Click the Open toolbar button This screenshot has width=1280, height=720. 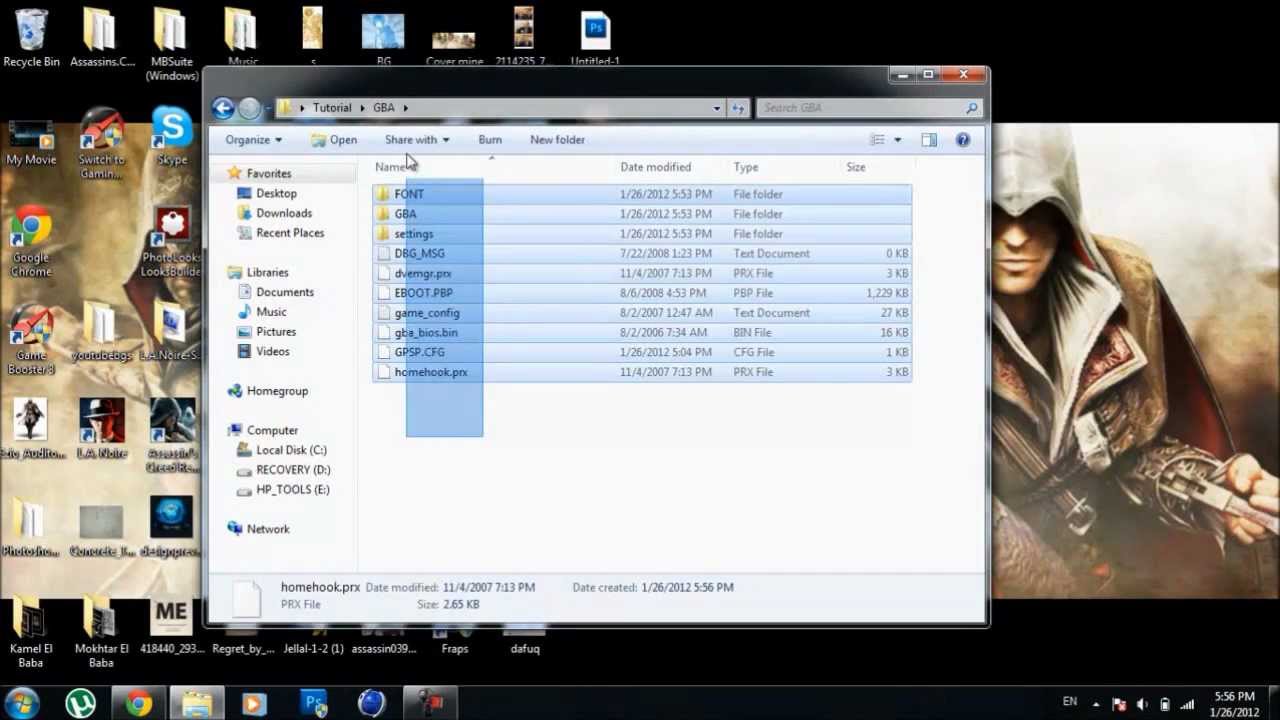(334, 140)
